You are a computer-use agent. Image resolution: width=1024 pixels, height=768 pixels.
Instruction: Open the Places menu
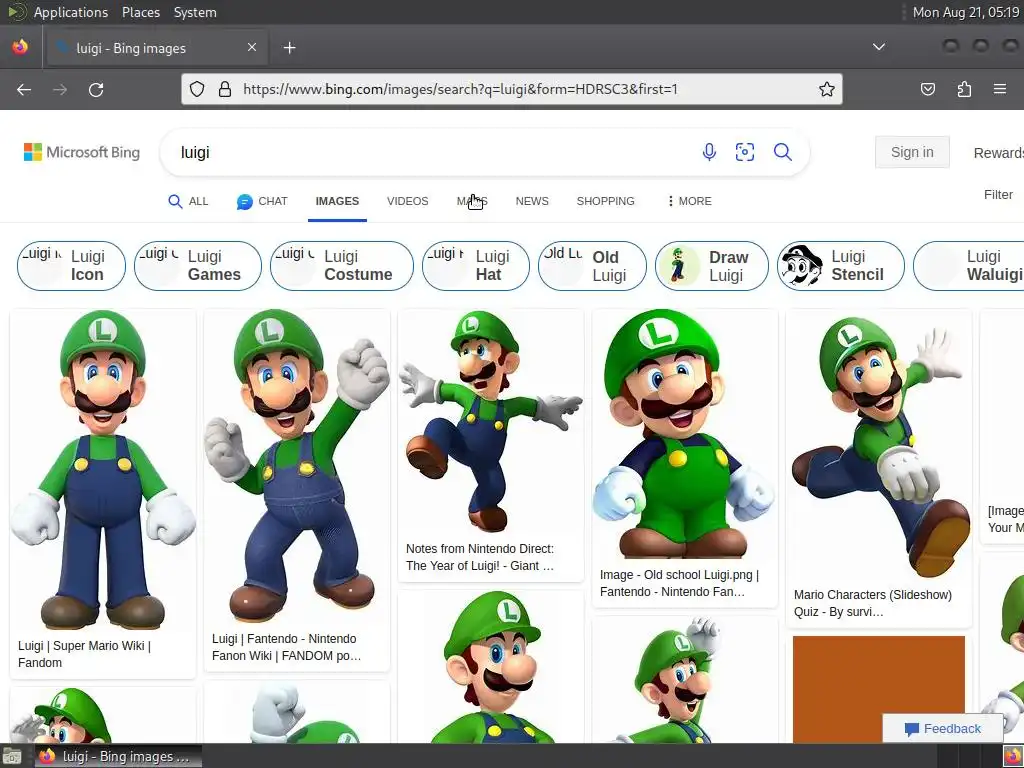[140, 12]
